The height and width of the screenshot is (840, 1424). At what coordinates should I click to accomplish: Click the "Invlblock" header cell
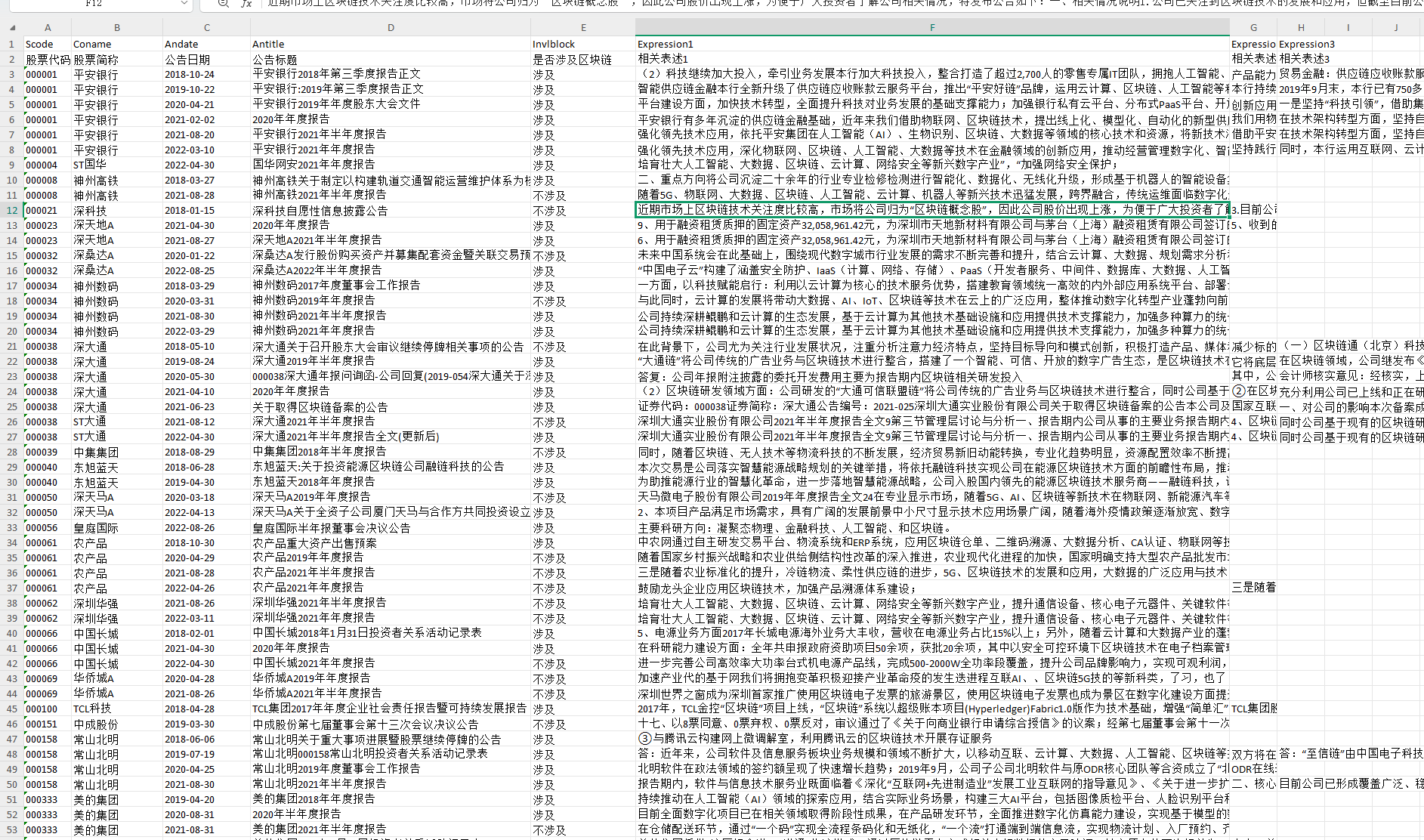coord(583,44)
